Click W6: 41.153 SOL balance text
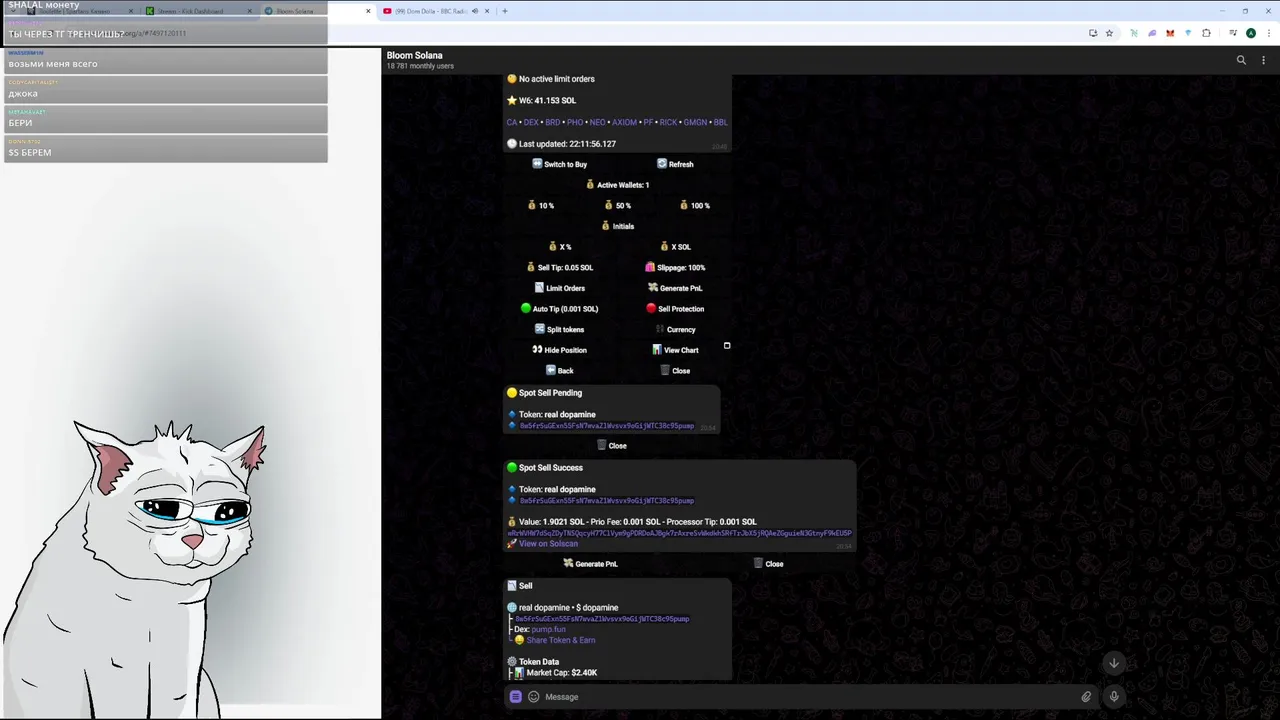 coord(547,101)
